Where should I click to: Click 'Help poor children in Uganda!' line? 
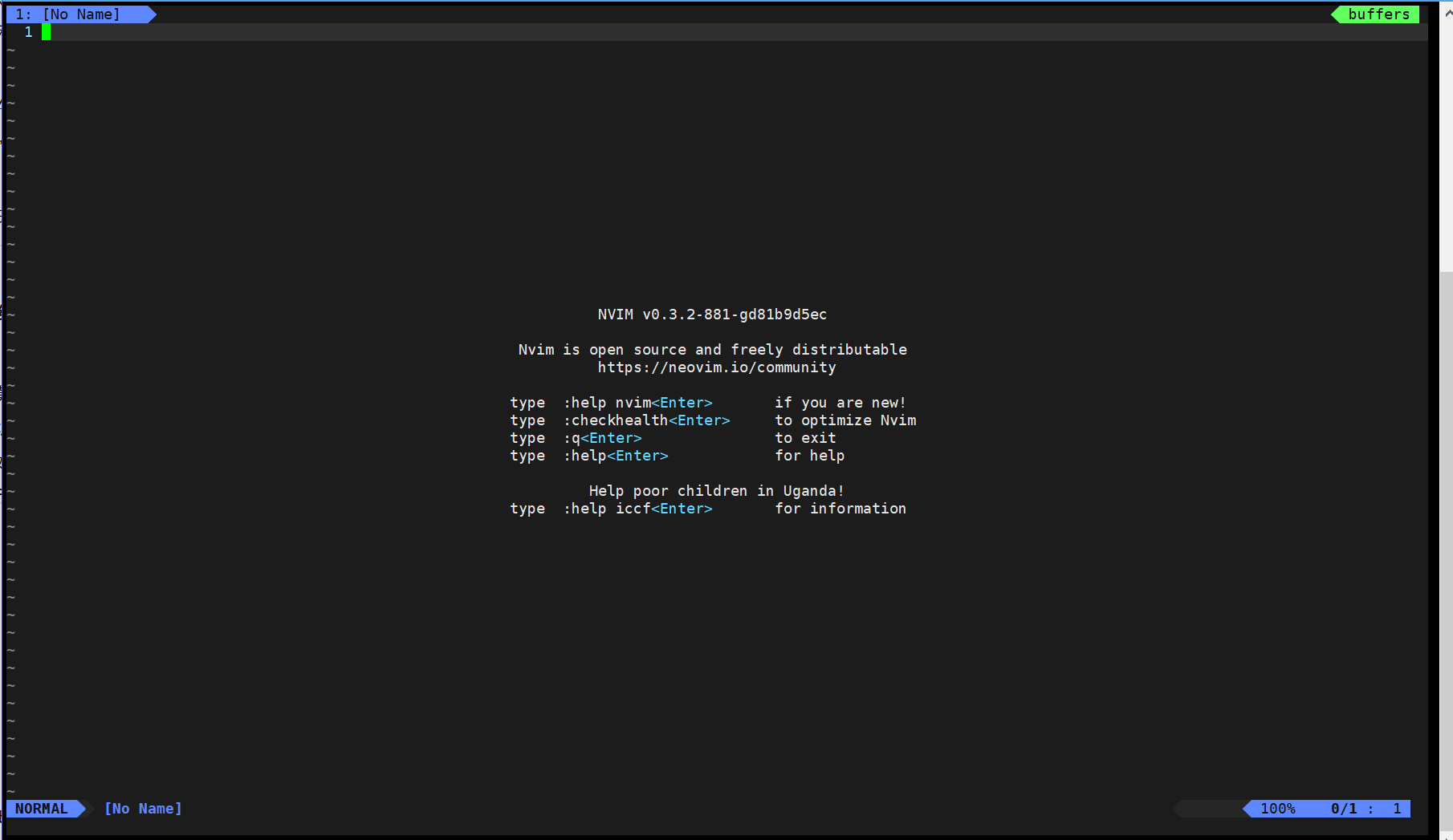(717, 491)
